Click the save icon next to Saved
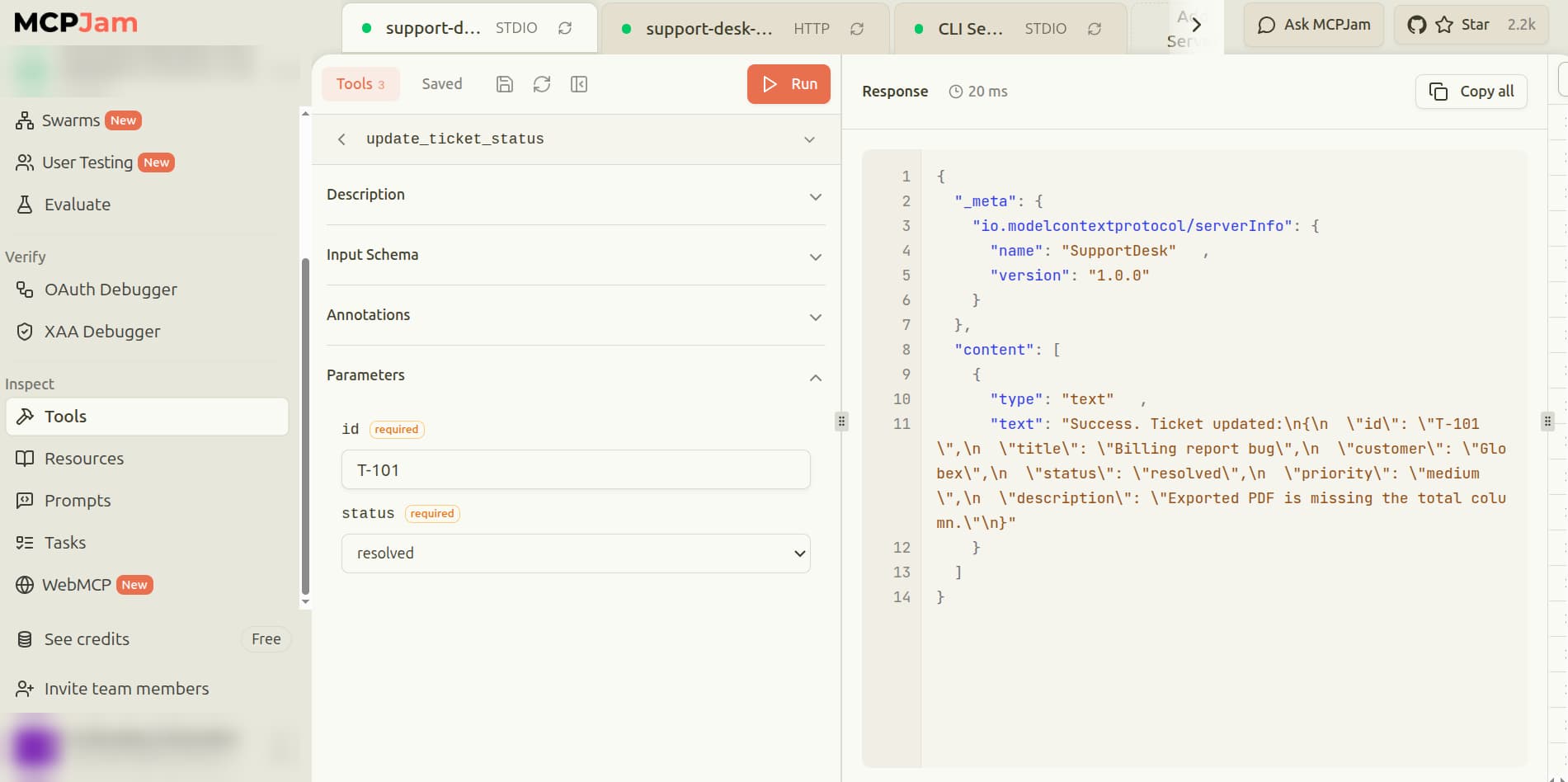Image resolution: width=1568 pixels, height=782 pixels. point(505,84)
